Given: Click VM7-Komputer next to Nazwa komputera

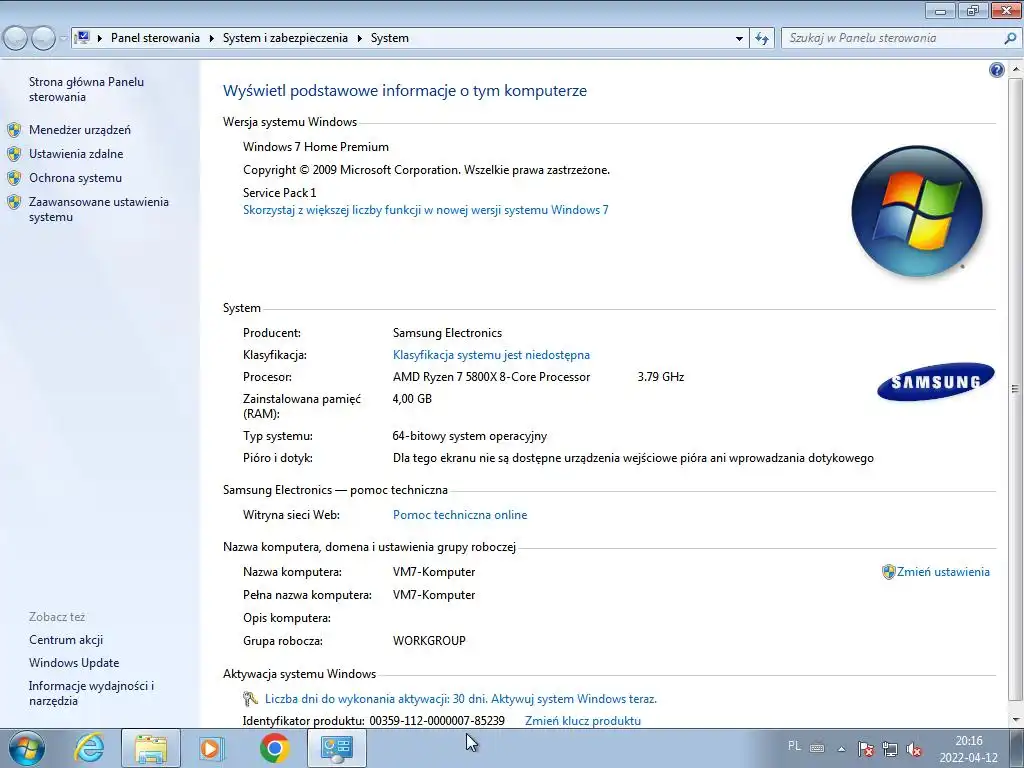Looking at the screenshot, I should [x=434, y=572].
